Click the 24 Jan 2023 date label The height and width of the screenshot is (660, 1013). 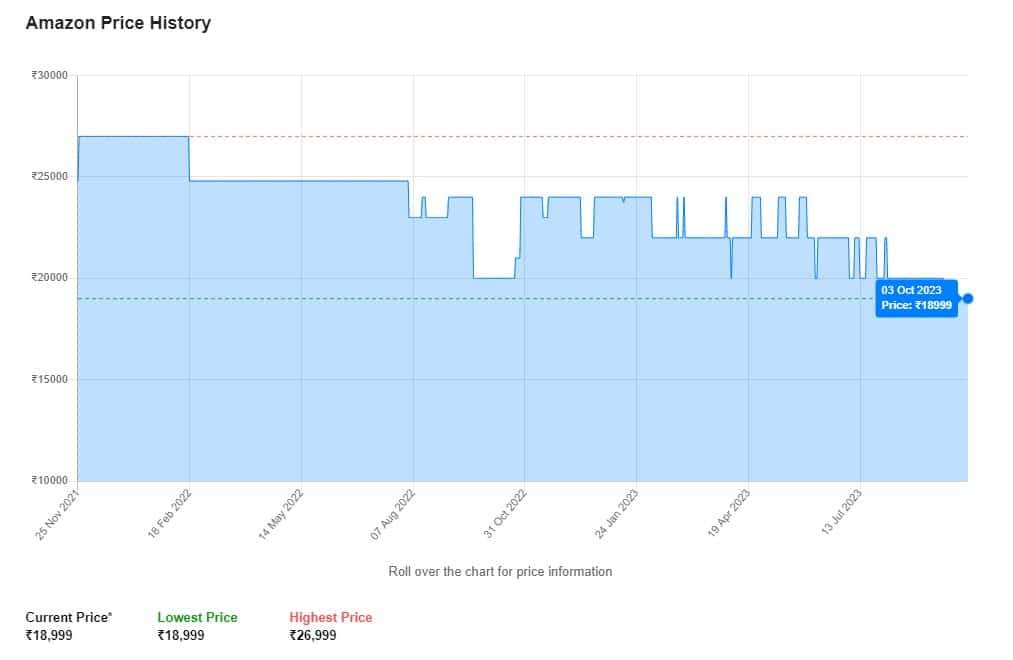pos(617,513)
